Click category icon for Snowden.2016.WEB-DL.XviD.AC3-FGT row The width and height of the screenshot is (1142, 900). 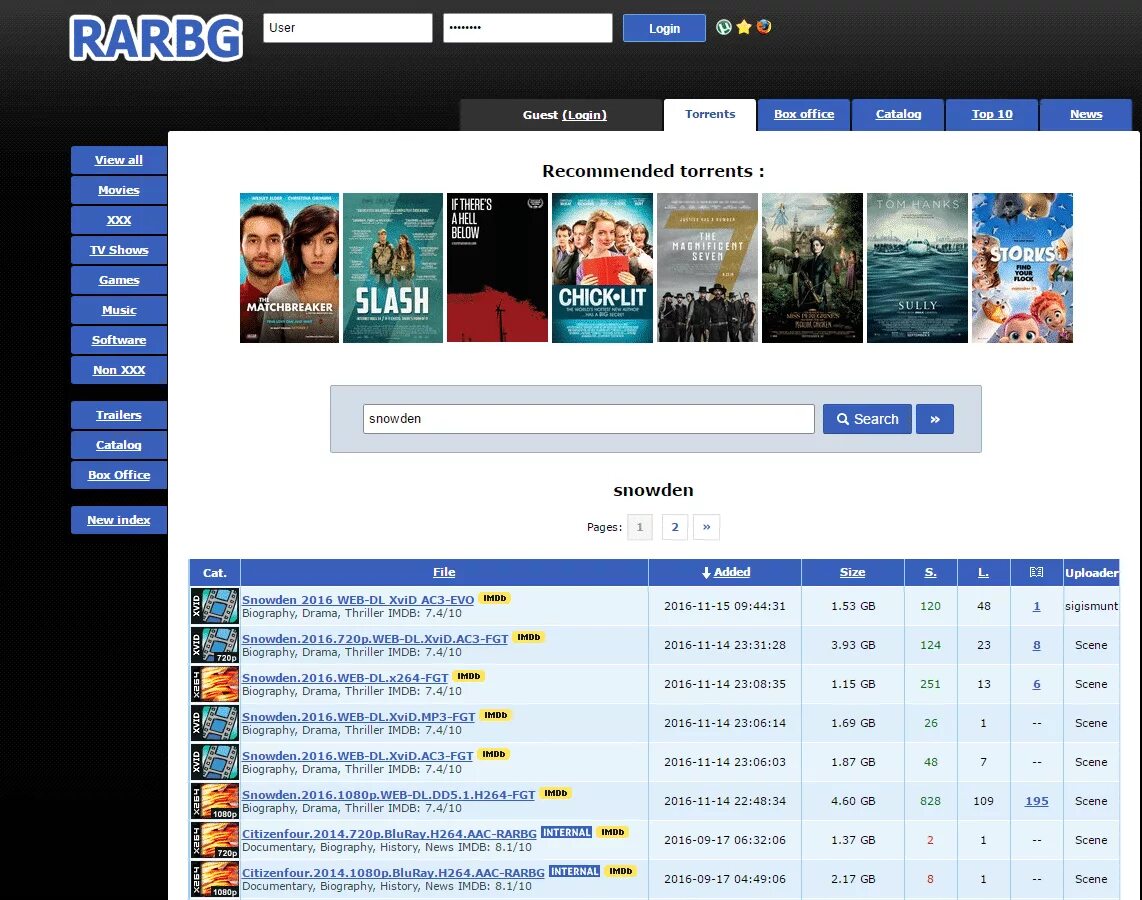215,762
